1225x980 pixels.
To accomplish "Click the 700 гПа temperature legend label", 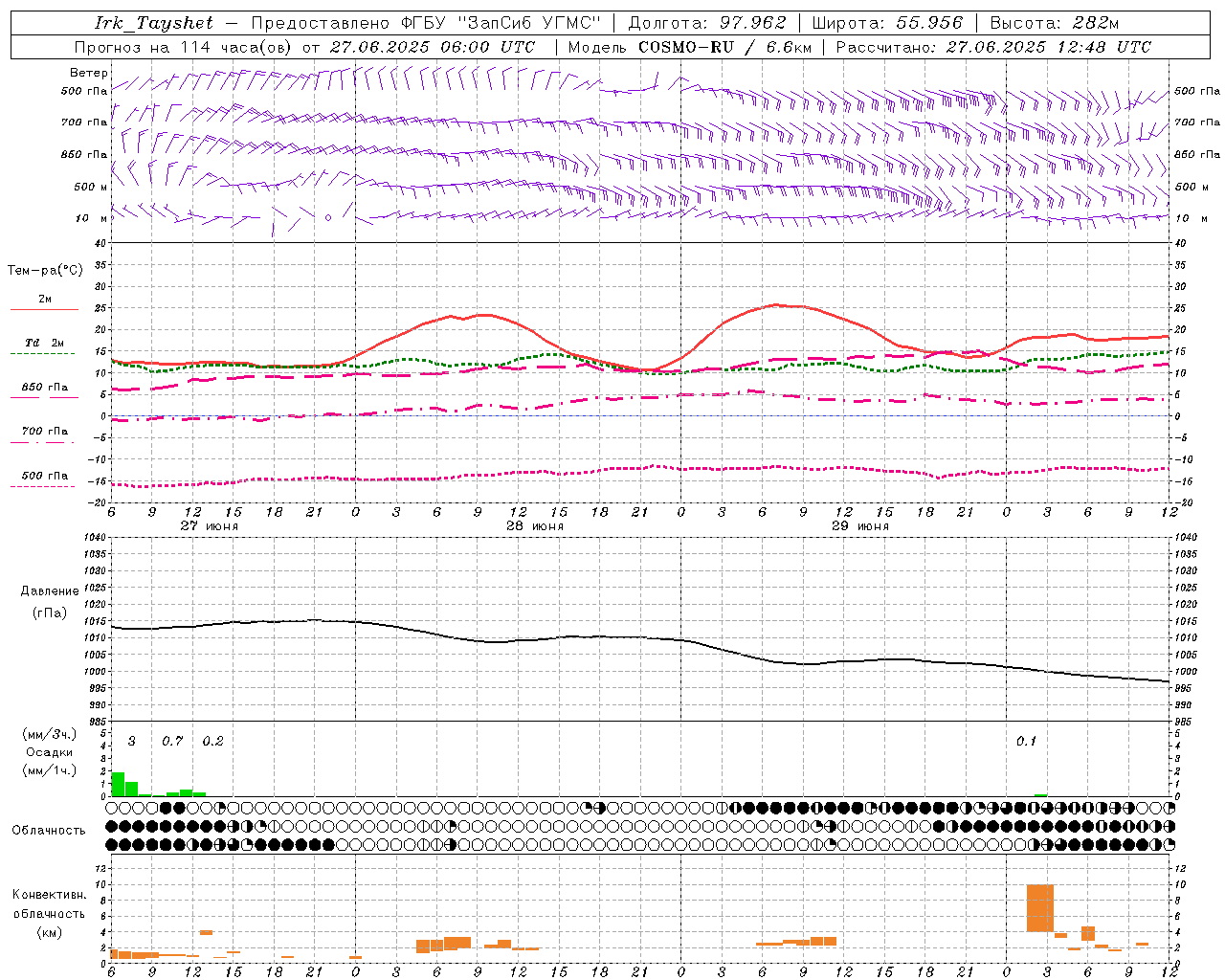I will tap(45, 432).
